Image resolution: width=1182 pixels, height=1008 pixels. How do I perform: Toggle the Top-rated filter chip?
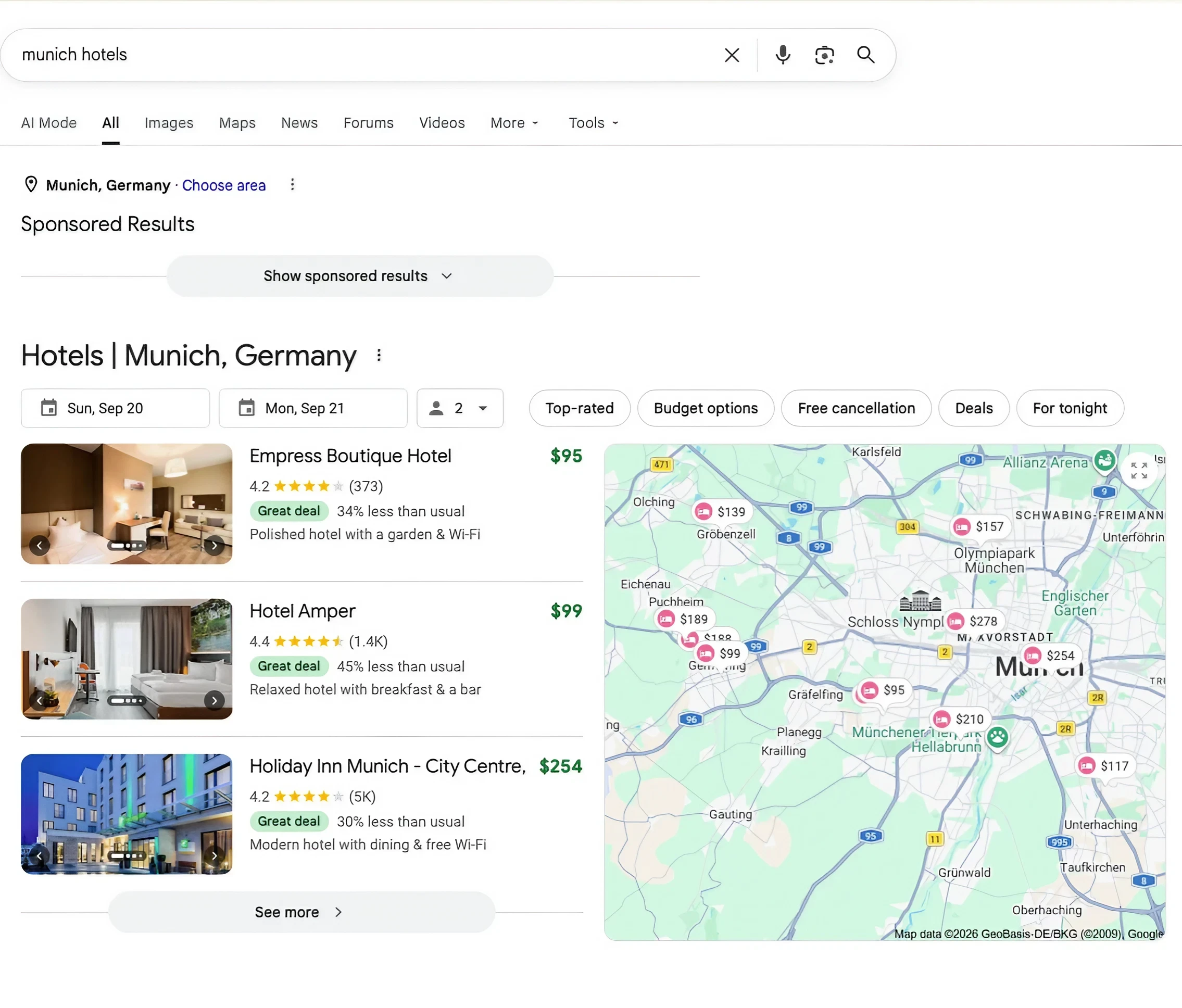(580, 408)
